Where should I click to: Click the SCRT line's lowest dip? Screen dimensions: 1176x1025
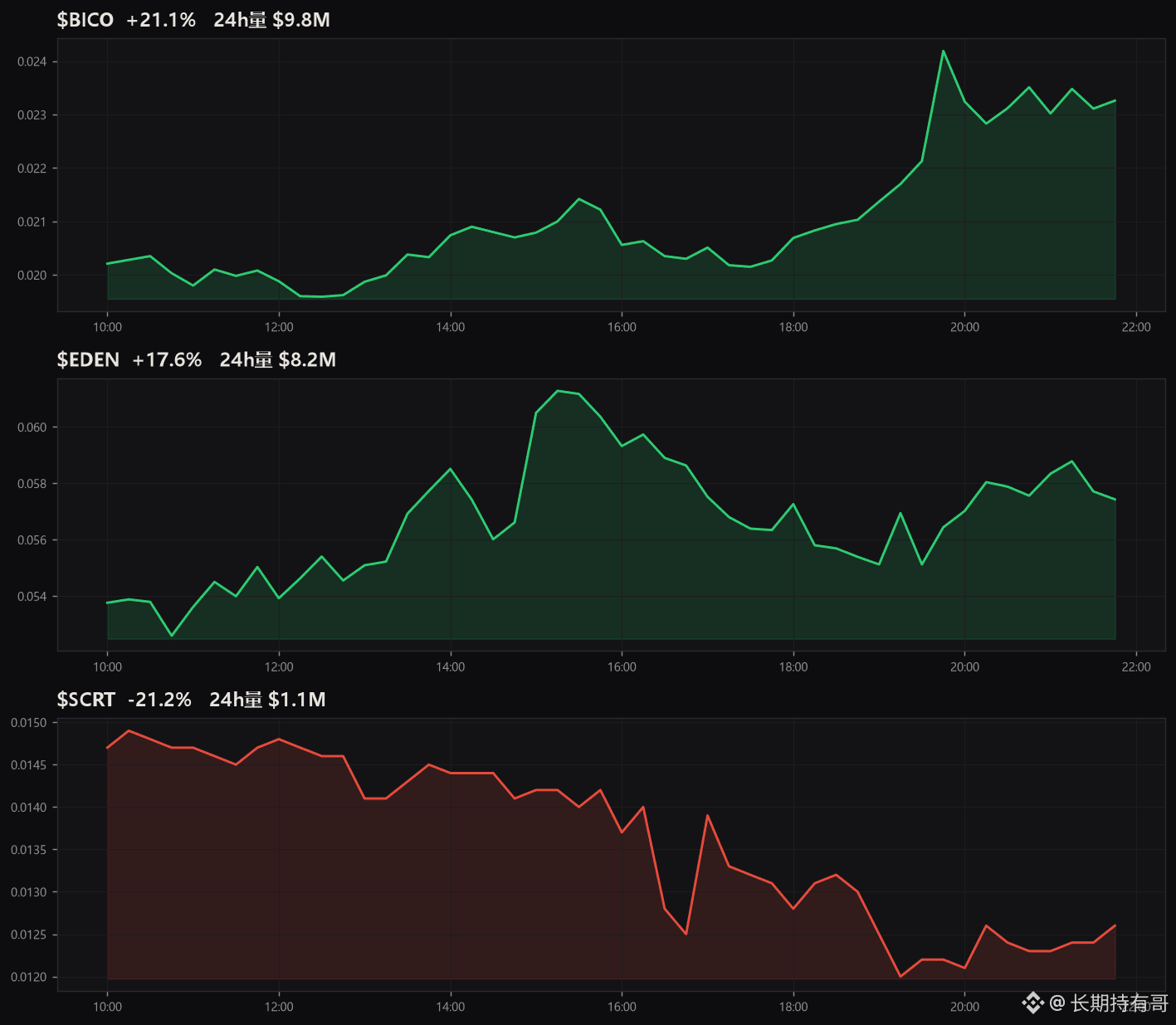coord(900,976)
